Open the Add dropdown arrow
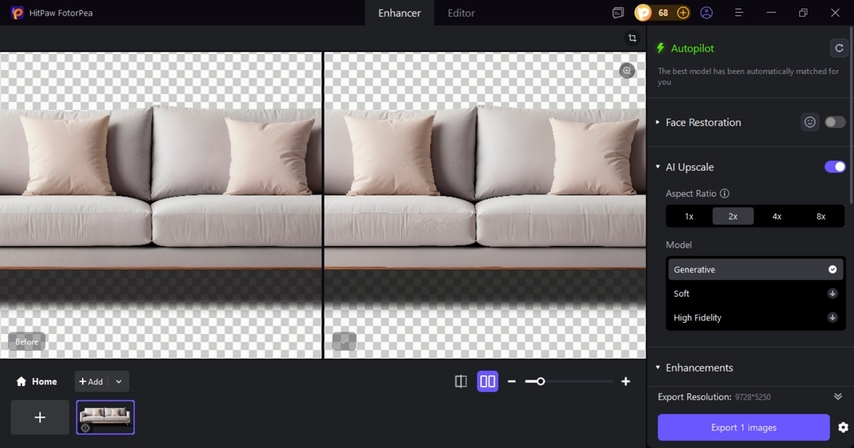 pos(119,382)
